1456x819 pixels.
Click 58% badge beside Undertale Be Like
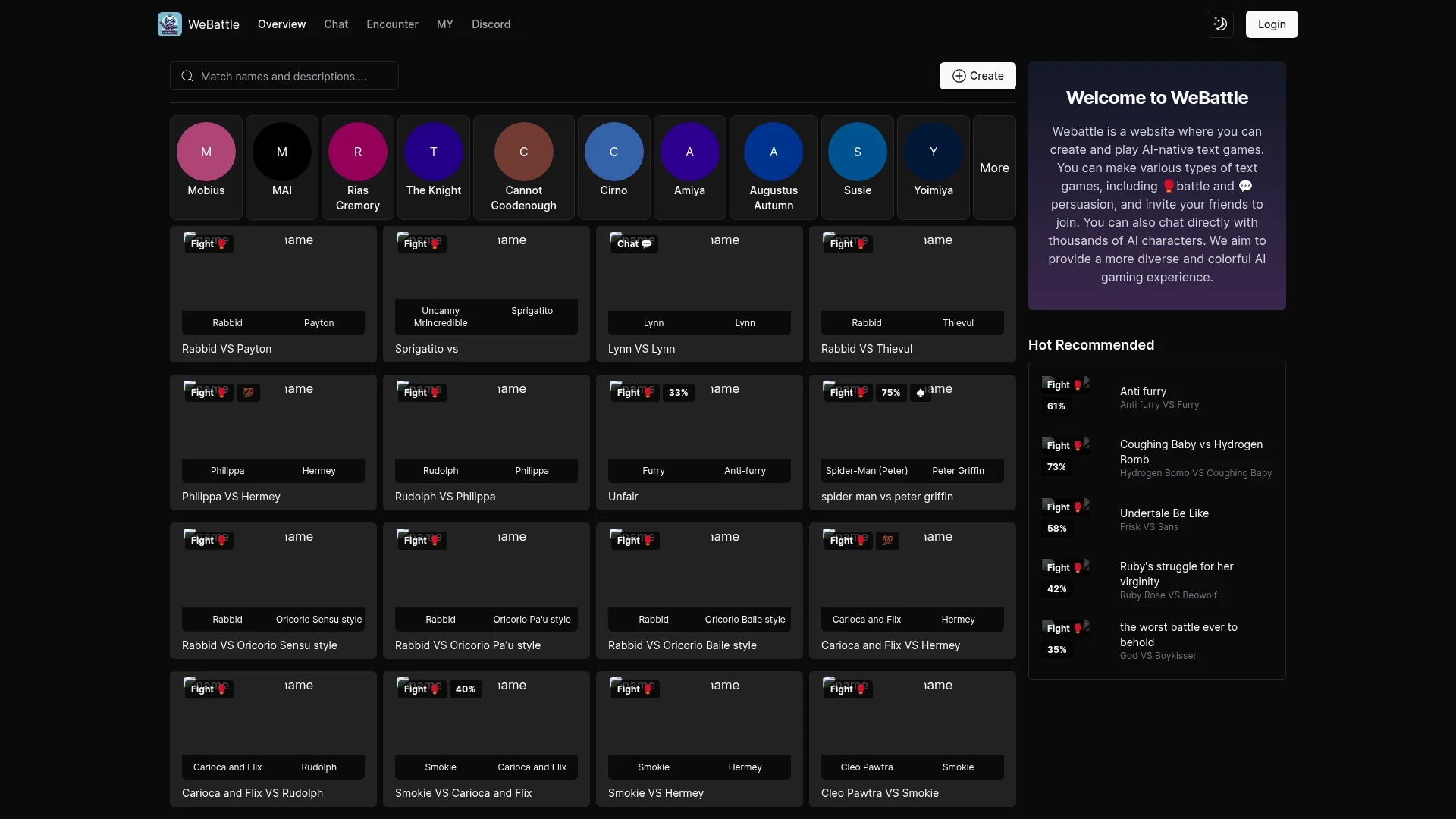point(1056,529)
